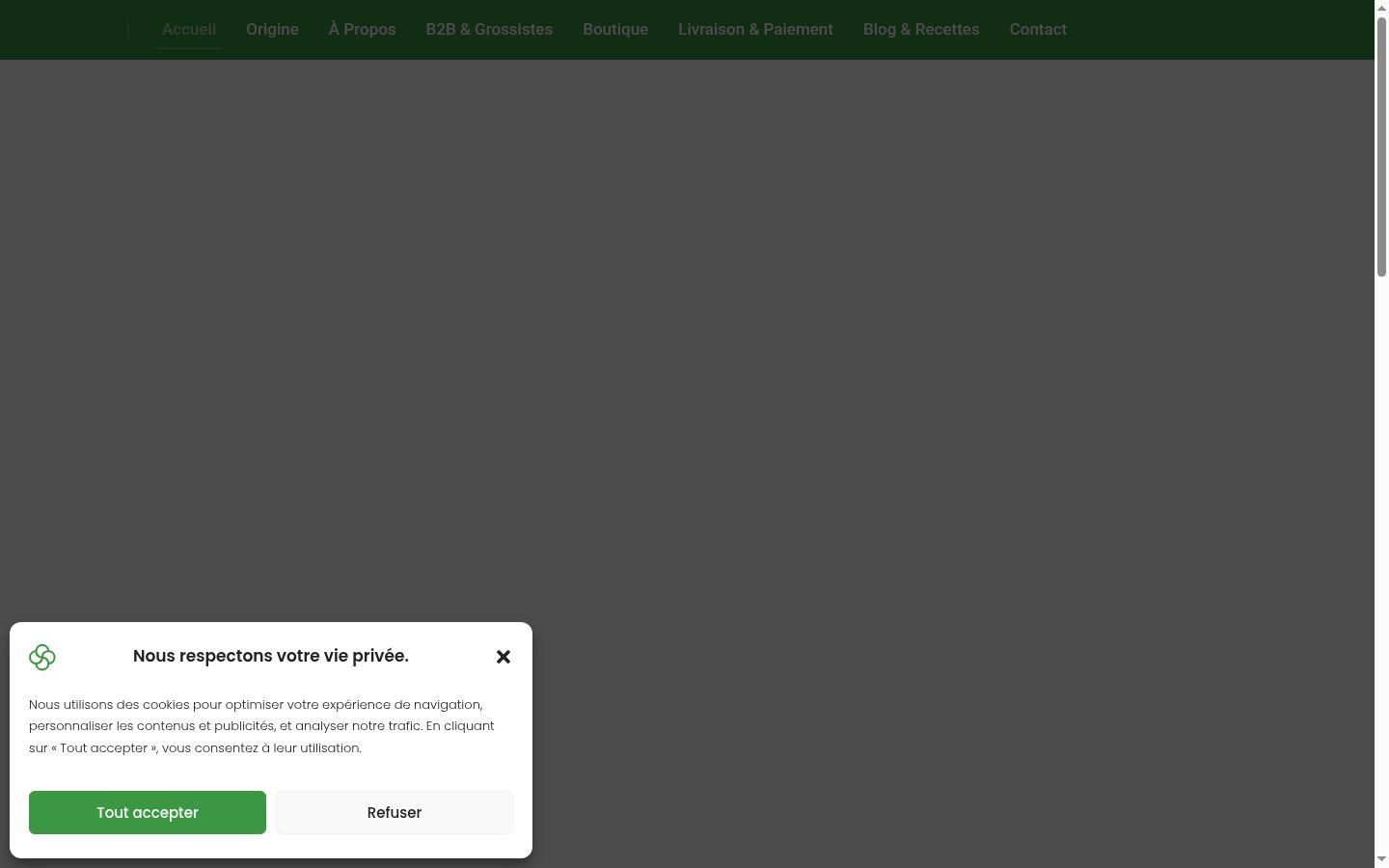Close the cookie consent popup

pos(504,657)
